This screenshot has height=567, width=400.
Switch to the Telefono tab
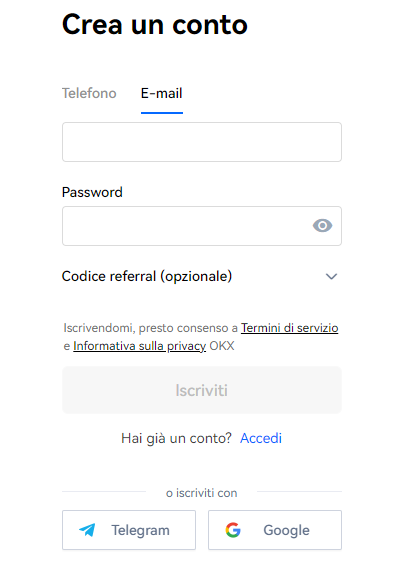89,93
